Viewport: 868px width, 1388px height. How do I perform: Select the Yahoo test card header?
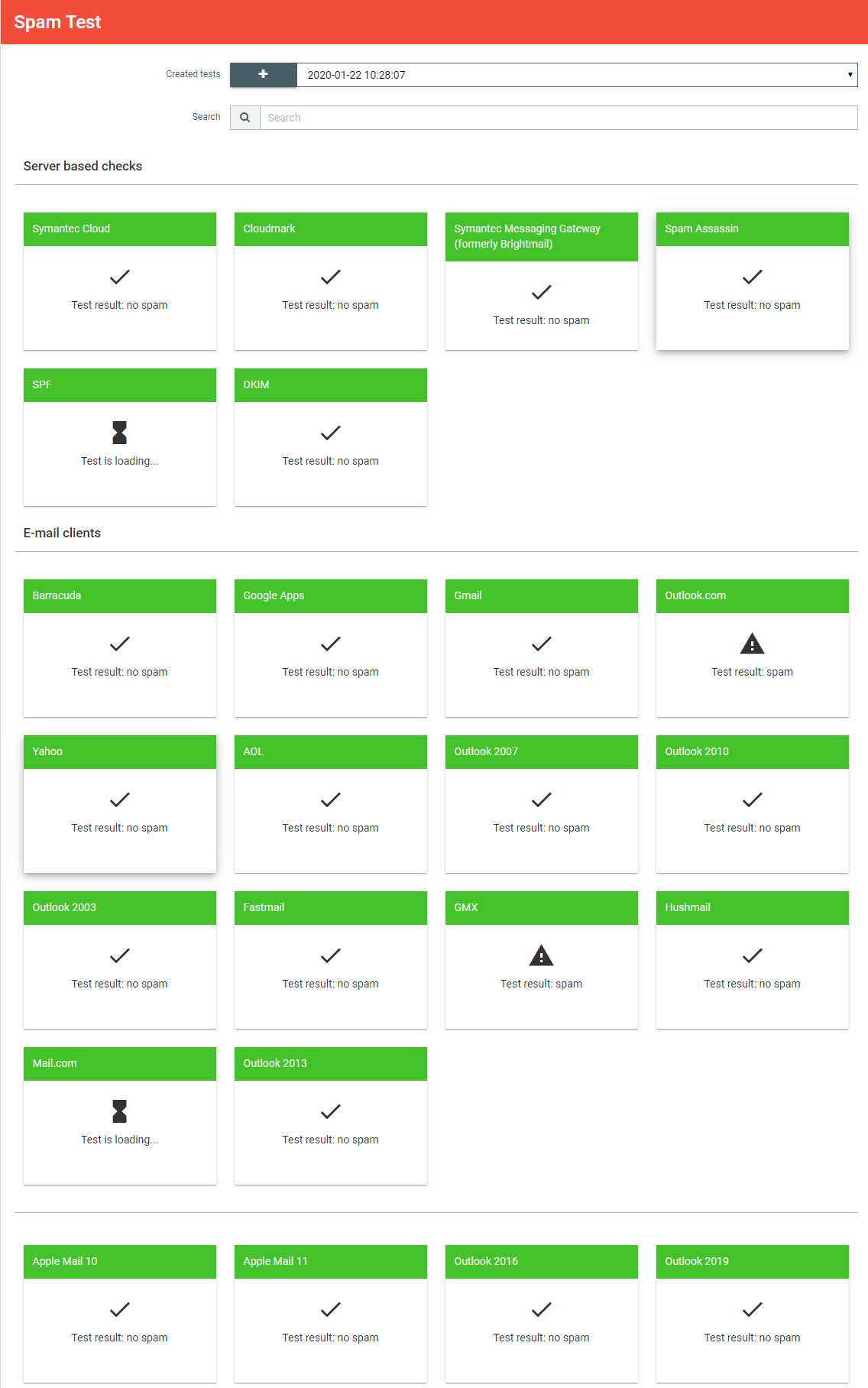pos(120,752)
